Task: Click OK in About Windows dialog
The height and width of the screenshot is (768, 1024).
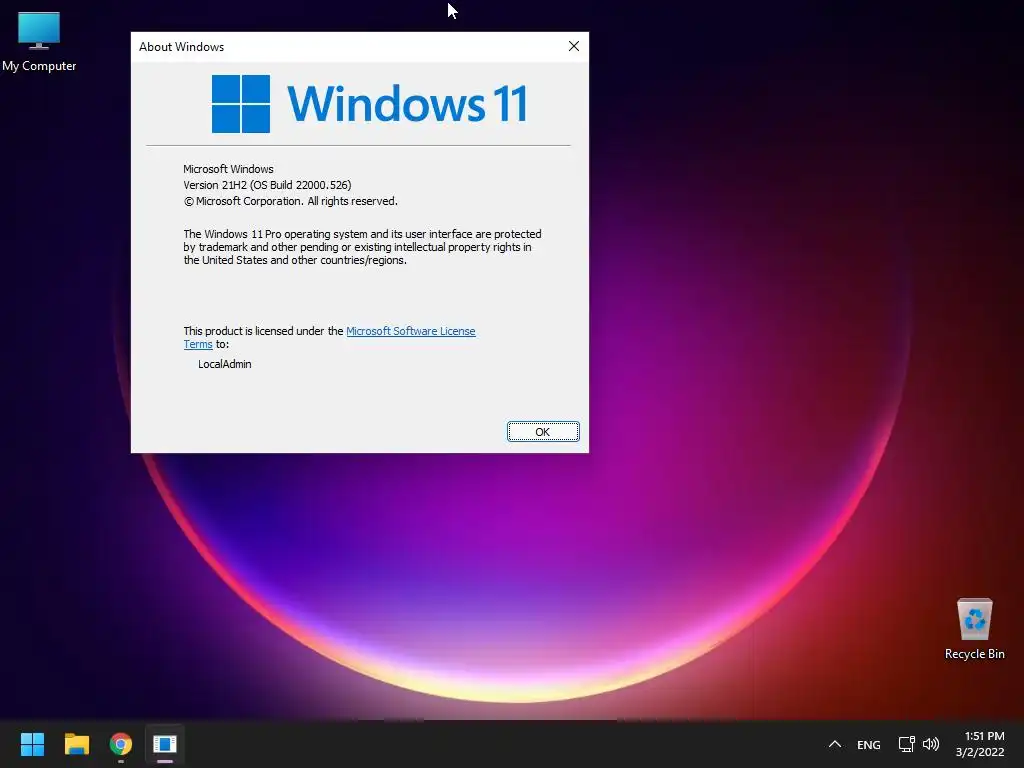Action: tap(543, 432)
